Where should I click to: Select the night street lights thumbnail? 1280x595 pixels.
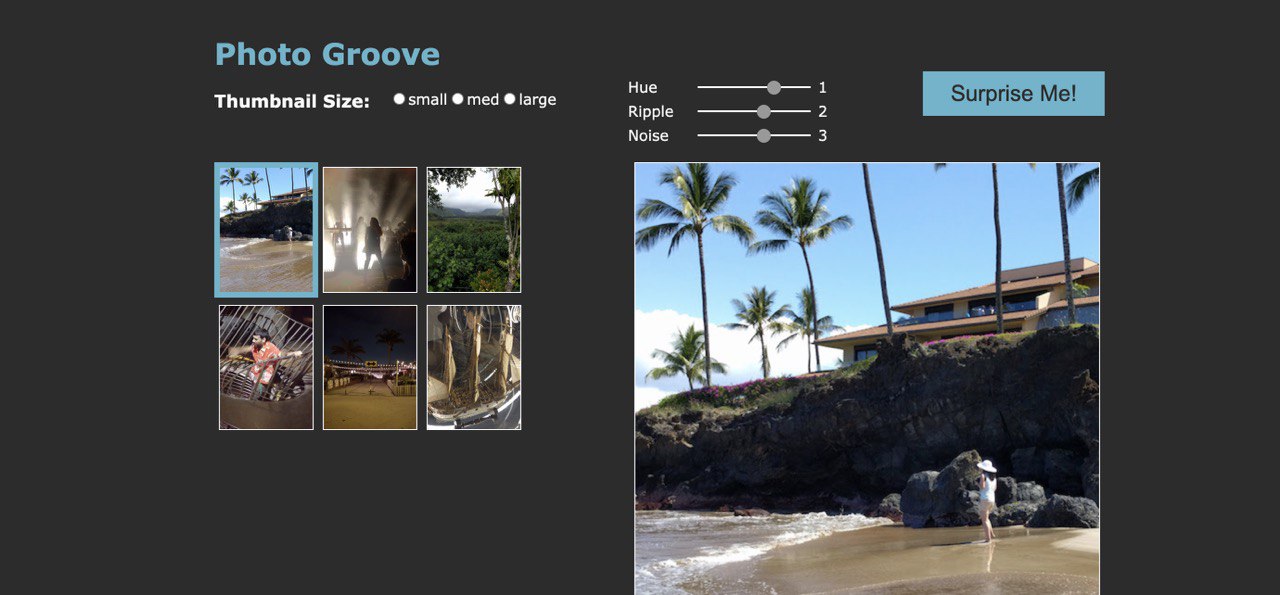(x=370, y=367)
